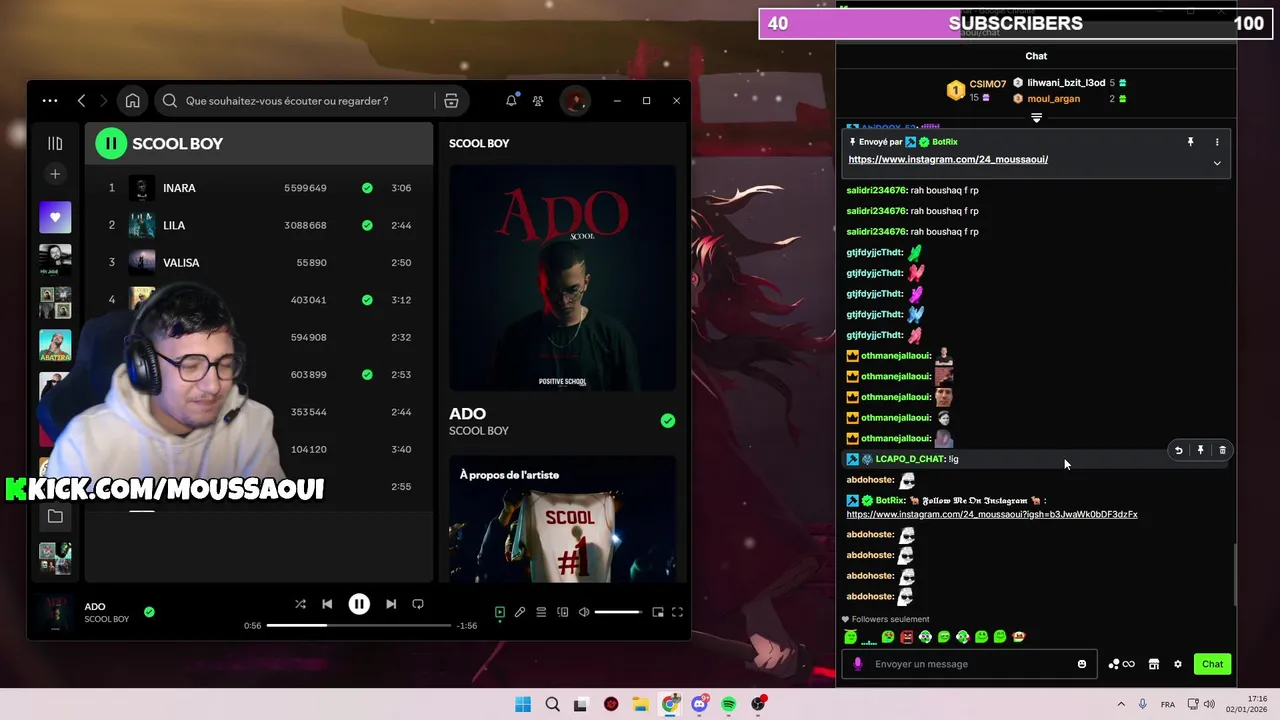Image resolution: width=1280 pixels, height=720 pixels.
Task: Collapse the Spotify library sidebar
Action: tap(55, 143)
